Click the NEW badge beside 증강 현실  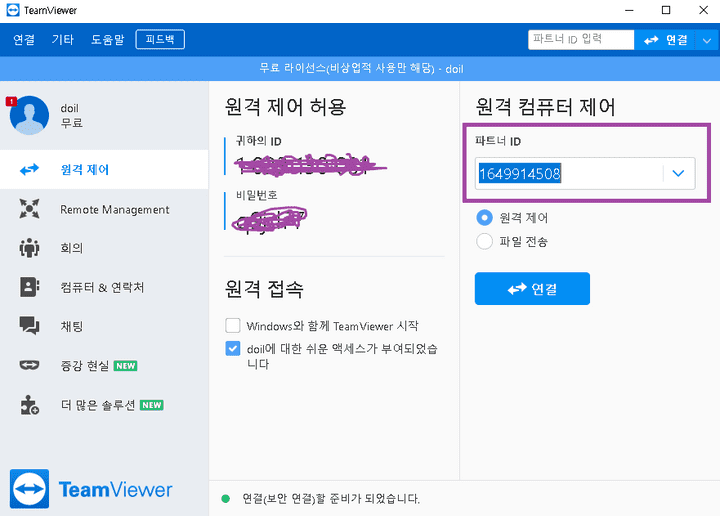[x=125, y=366]
